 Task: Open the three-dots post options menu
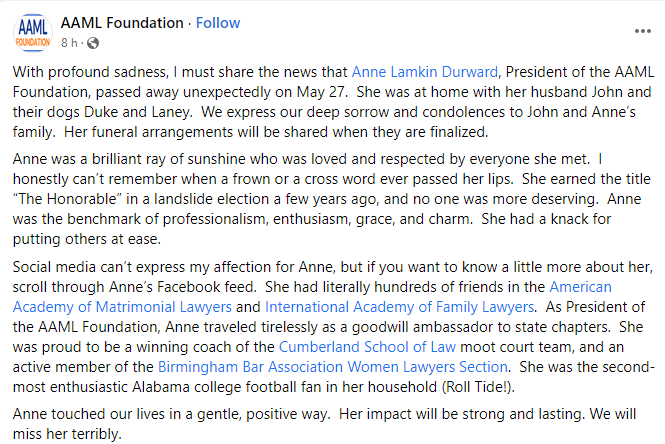[x=642, y=32]
